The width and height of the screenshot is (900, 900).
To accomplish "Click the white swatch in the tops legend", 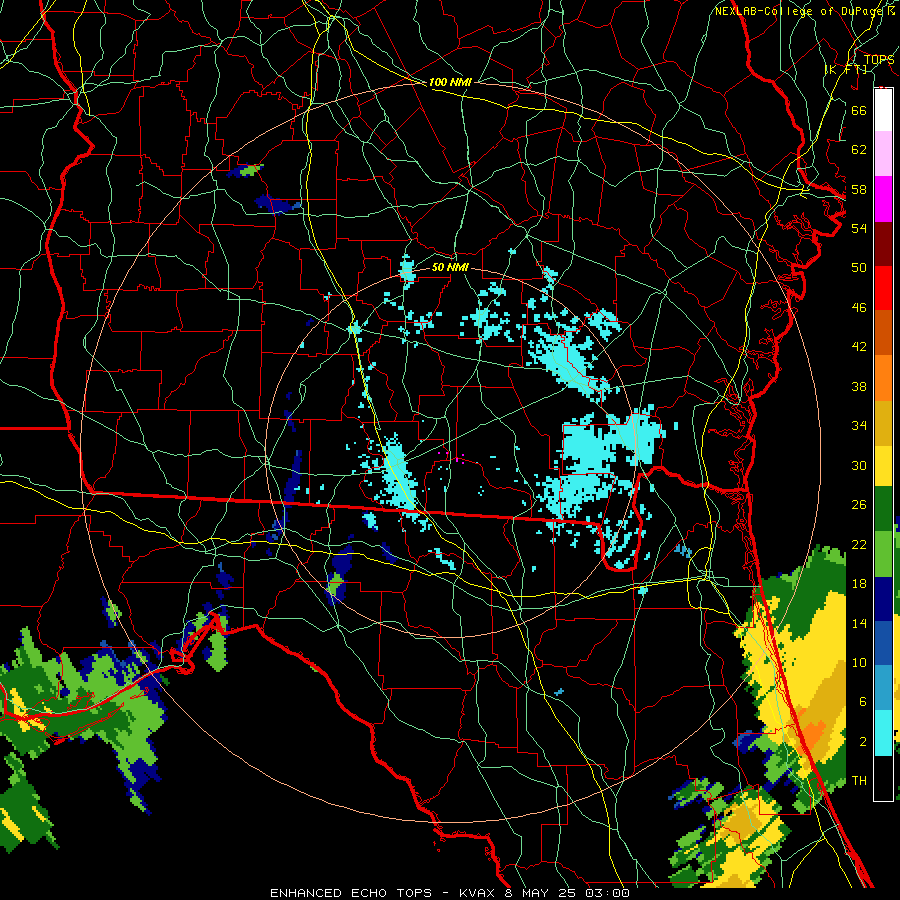I will point(883,110).
